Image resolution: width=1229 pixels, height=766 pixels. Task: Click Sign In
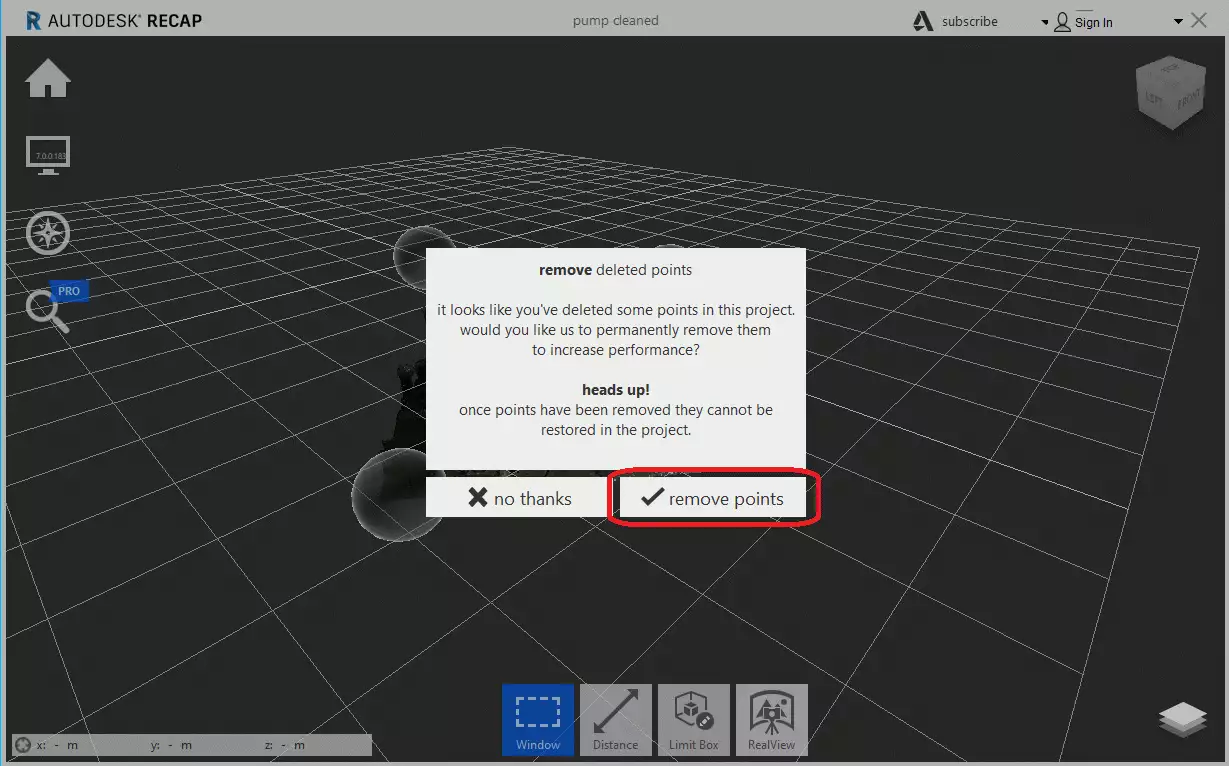(x=1094, y=22)
